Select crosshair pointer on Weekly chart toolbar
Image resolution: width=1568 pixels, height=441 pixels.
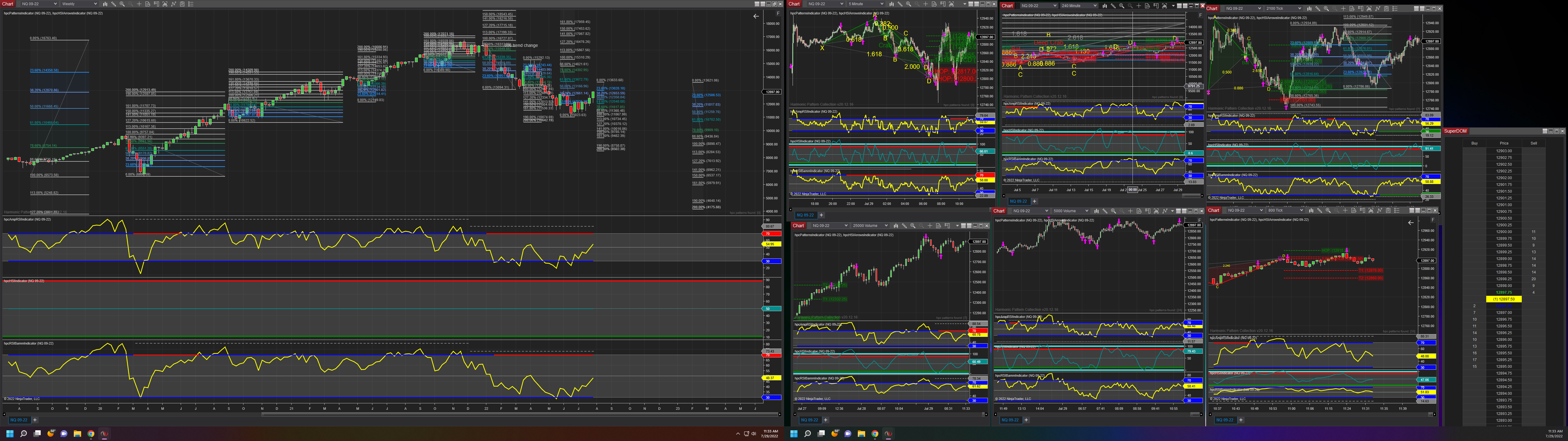pos(139,4)
